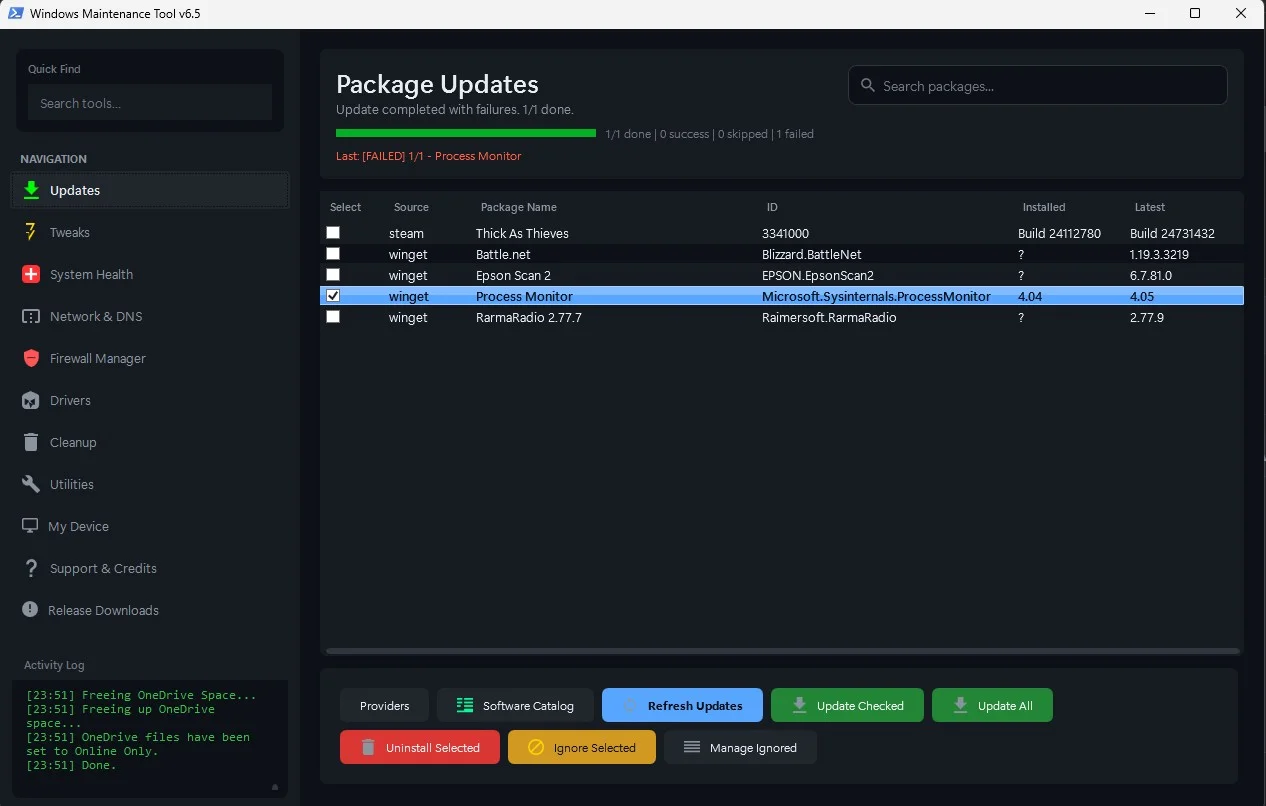
Task: Click the My Device monitor icon
Action: coord(30,526)
